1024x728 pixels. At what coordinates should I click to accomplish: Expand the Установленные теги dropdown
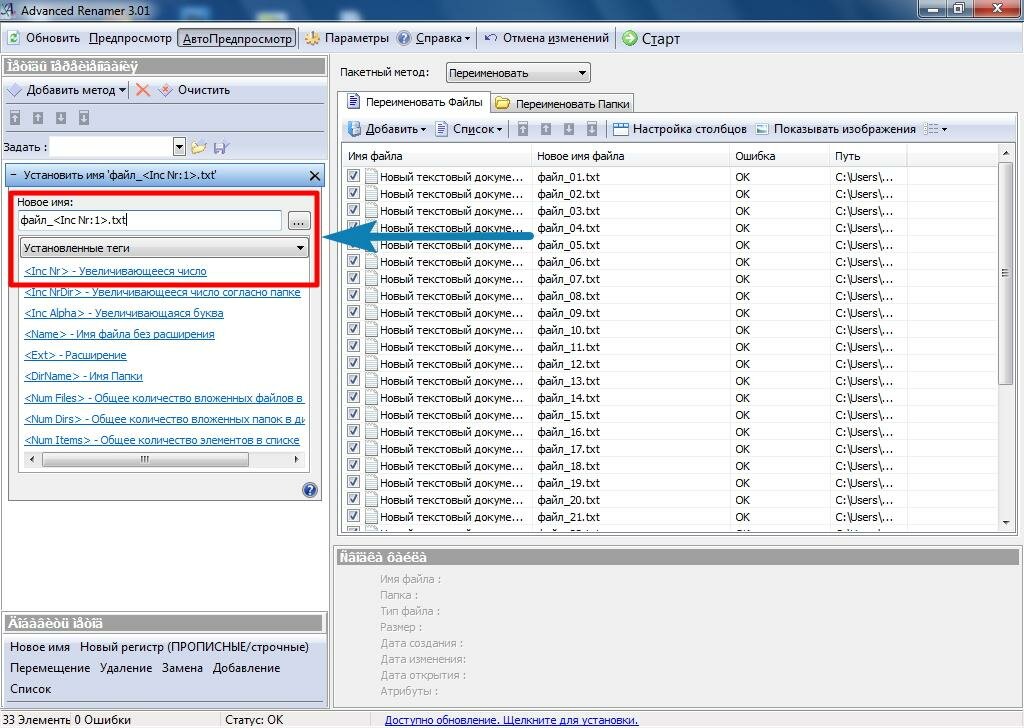(164, 247)
